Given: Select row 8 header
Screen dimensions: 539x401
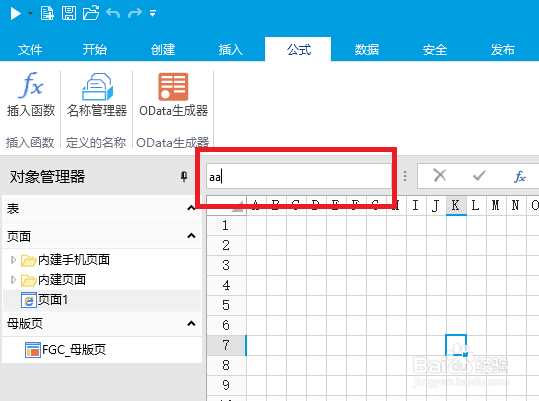Looking at the screenshot, I should click(226, 365).
